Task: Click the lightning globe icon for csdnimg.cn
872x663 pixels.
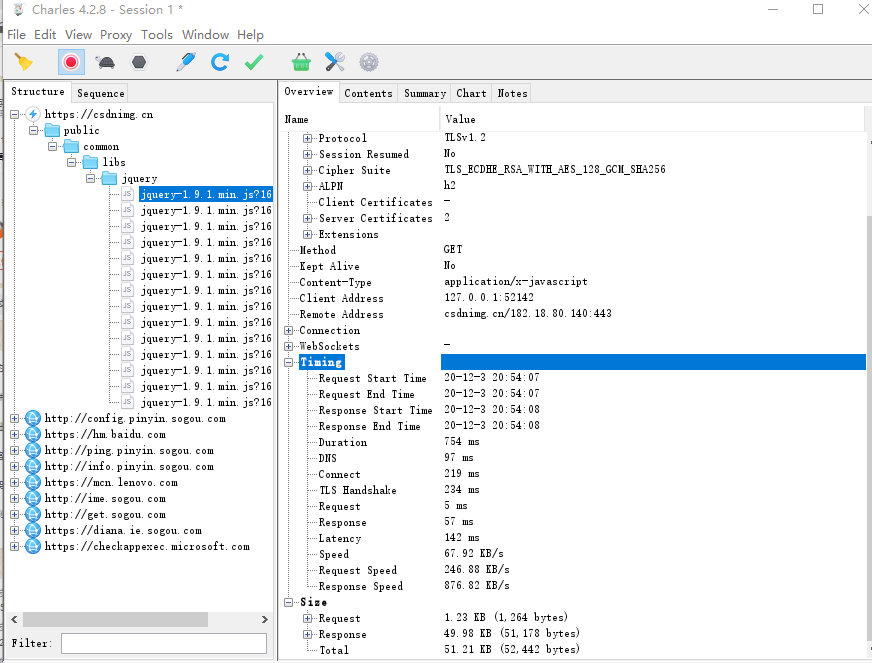Action: click(x=33, y=115)
